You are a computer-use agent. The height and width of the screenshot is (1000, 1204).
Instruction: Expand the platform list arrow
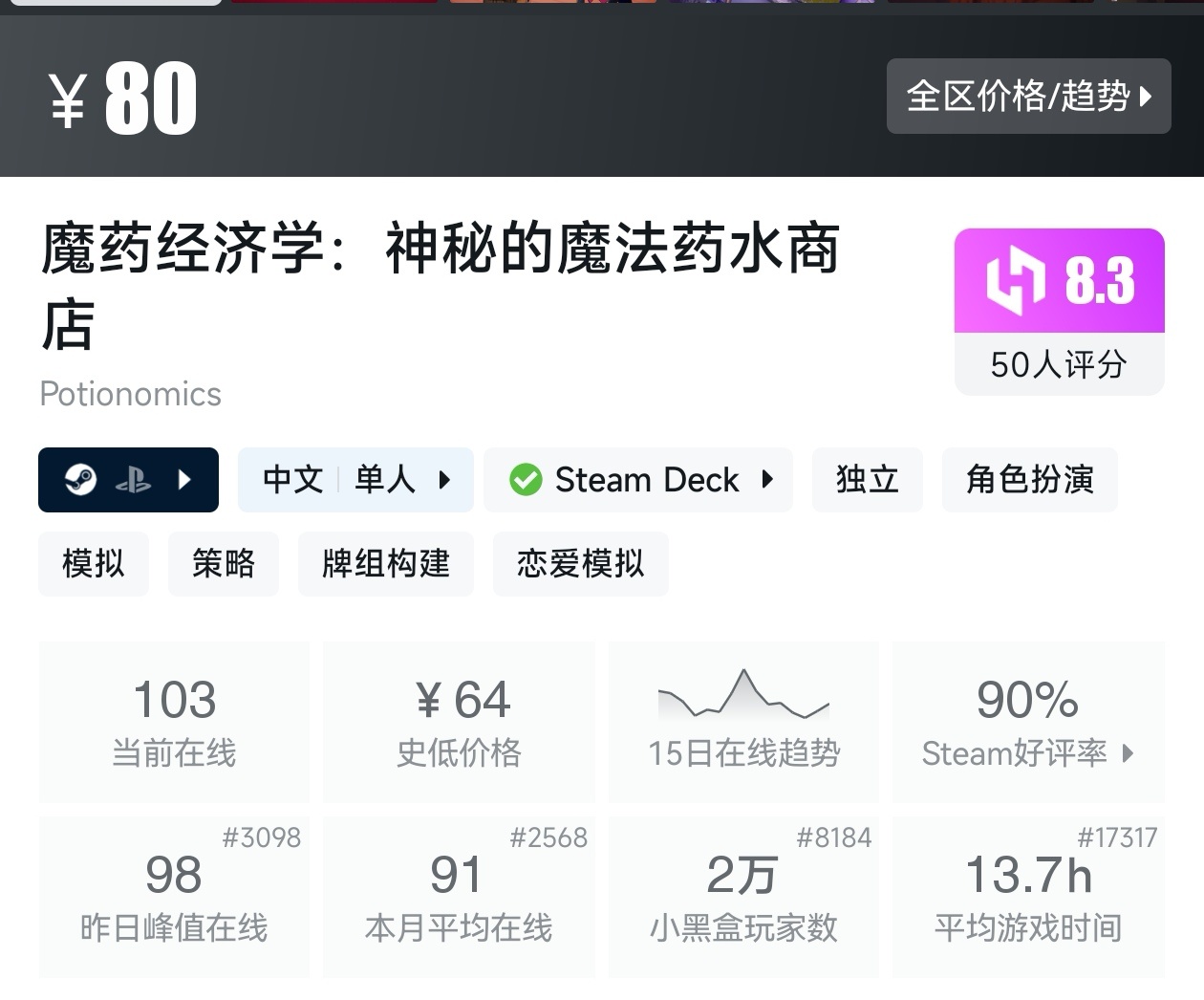(185, 480)
